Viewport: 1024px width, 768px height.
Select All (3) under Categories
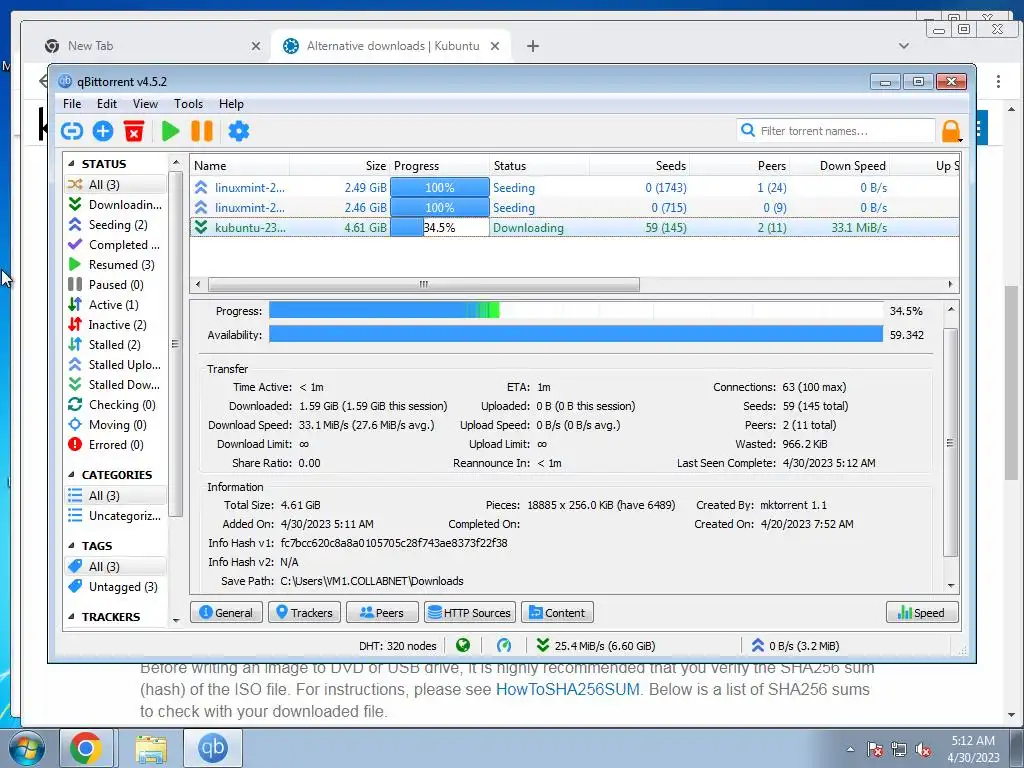(x=116, y=496)
